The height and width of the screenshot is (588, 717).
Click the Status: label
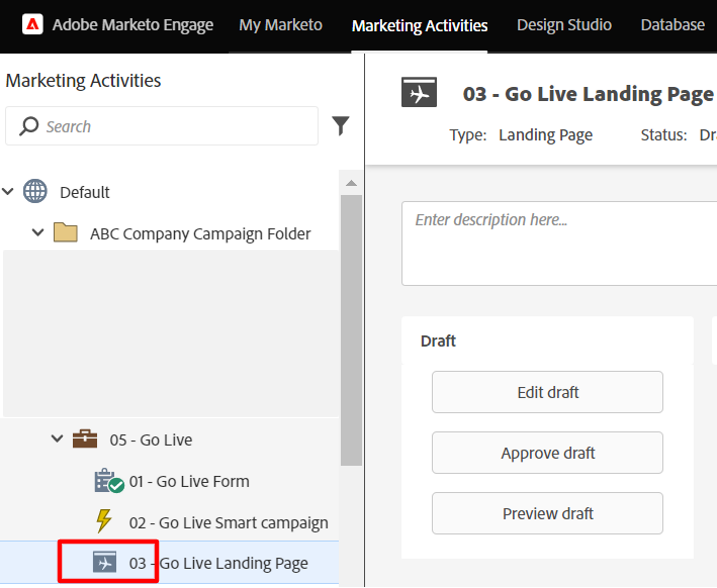(x=663, y=135)
